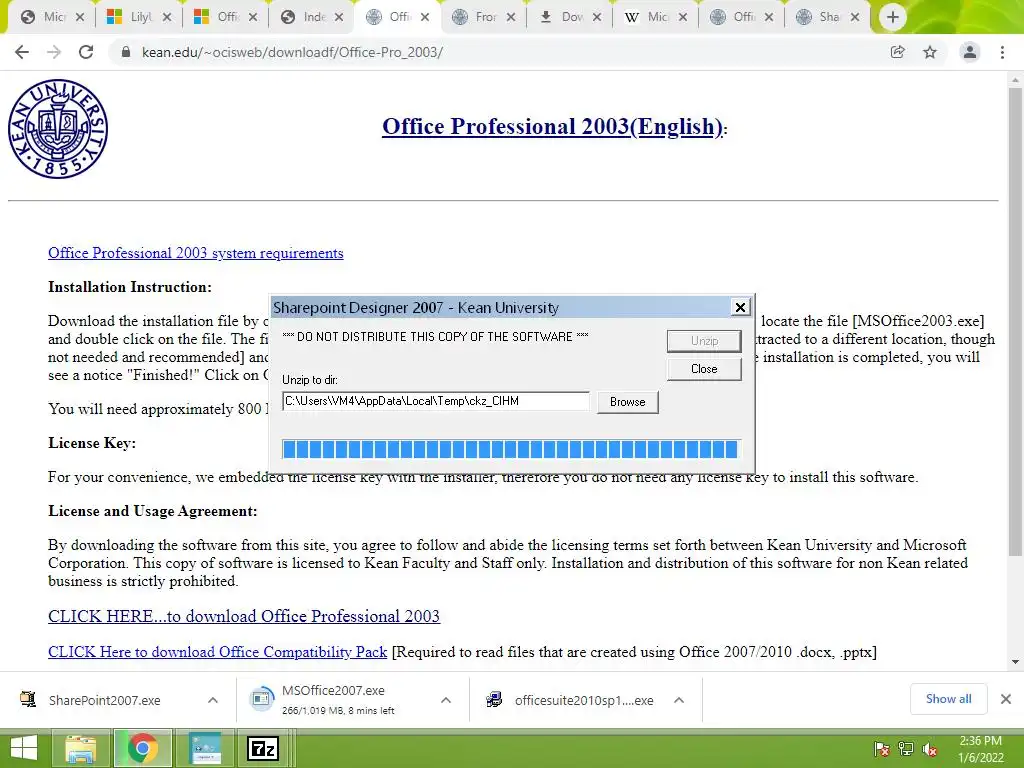Expand MSOffice2007.exe download options

point(446,700)
